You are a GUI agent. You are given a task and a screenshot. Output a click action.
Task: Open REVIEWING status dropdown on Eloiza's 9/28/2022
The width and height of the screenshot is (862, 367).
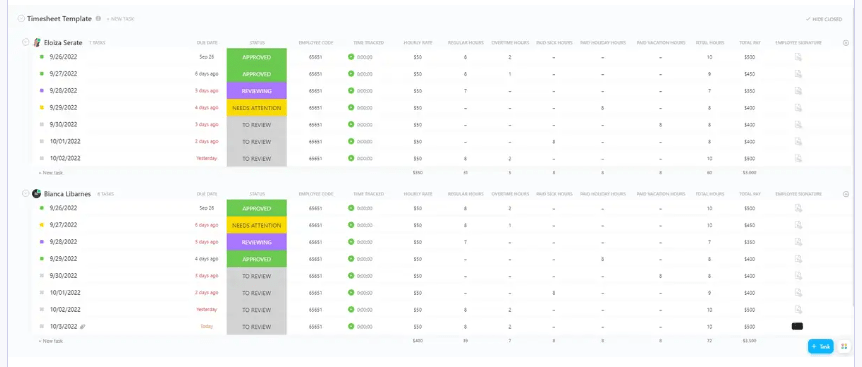coord(257,91)
